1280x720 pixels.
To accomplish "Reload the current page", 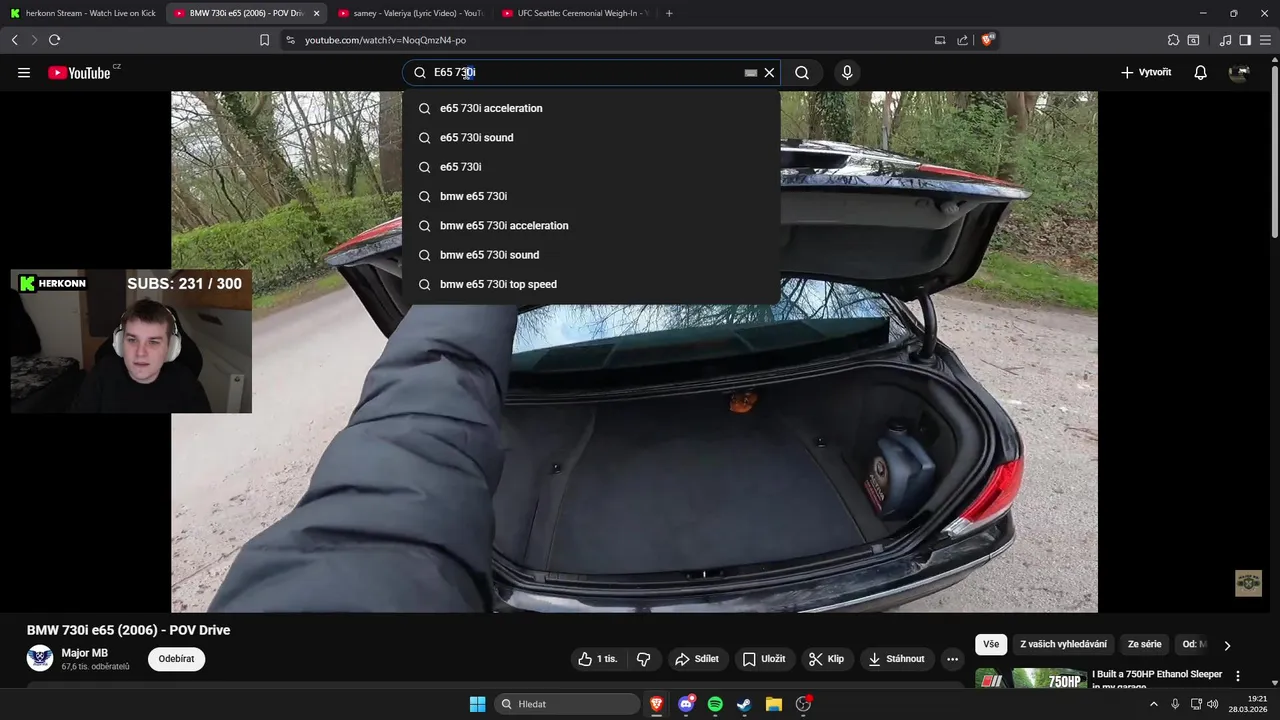I will coord(54,40).
